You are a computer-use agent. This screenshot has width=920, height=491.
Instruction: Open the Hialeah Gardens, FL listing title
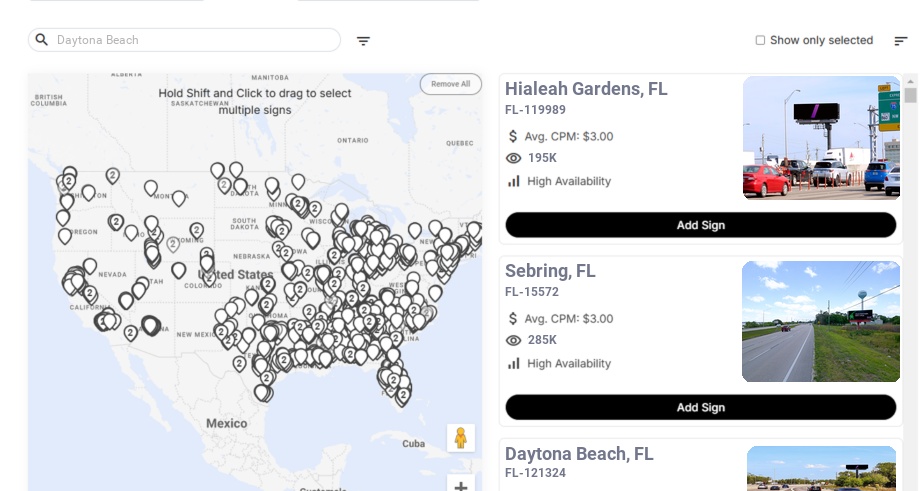pos(586,89)
